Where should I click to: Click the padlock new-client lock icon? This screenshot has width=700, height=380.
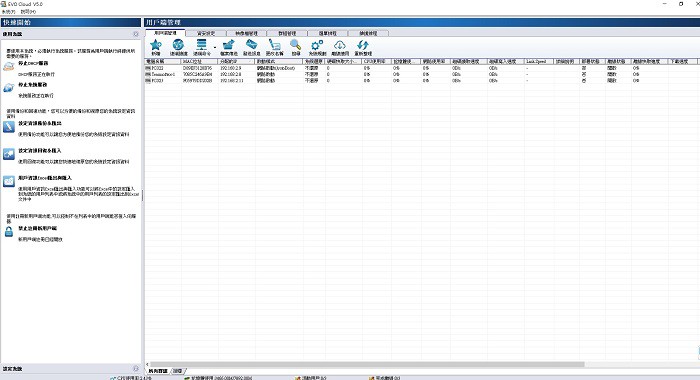9,232
